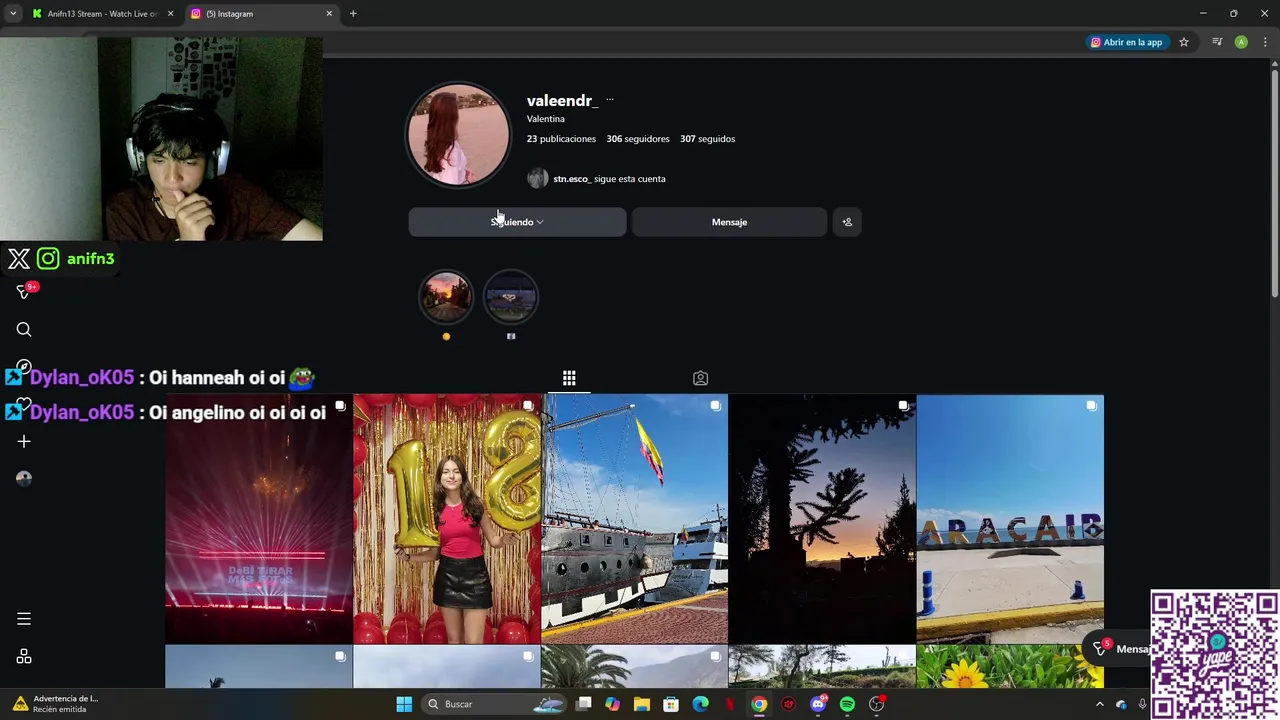Select the (5) Instagram browser tab

click(262, 14)
